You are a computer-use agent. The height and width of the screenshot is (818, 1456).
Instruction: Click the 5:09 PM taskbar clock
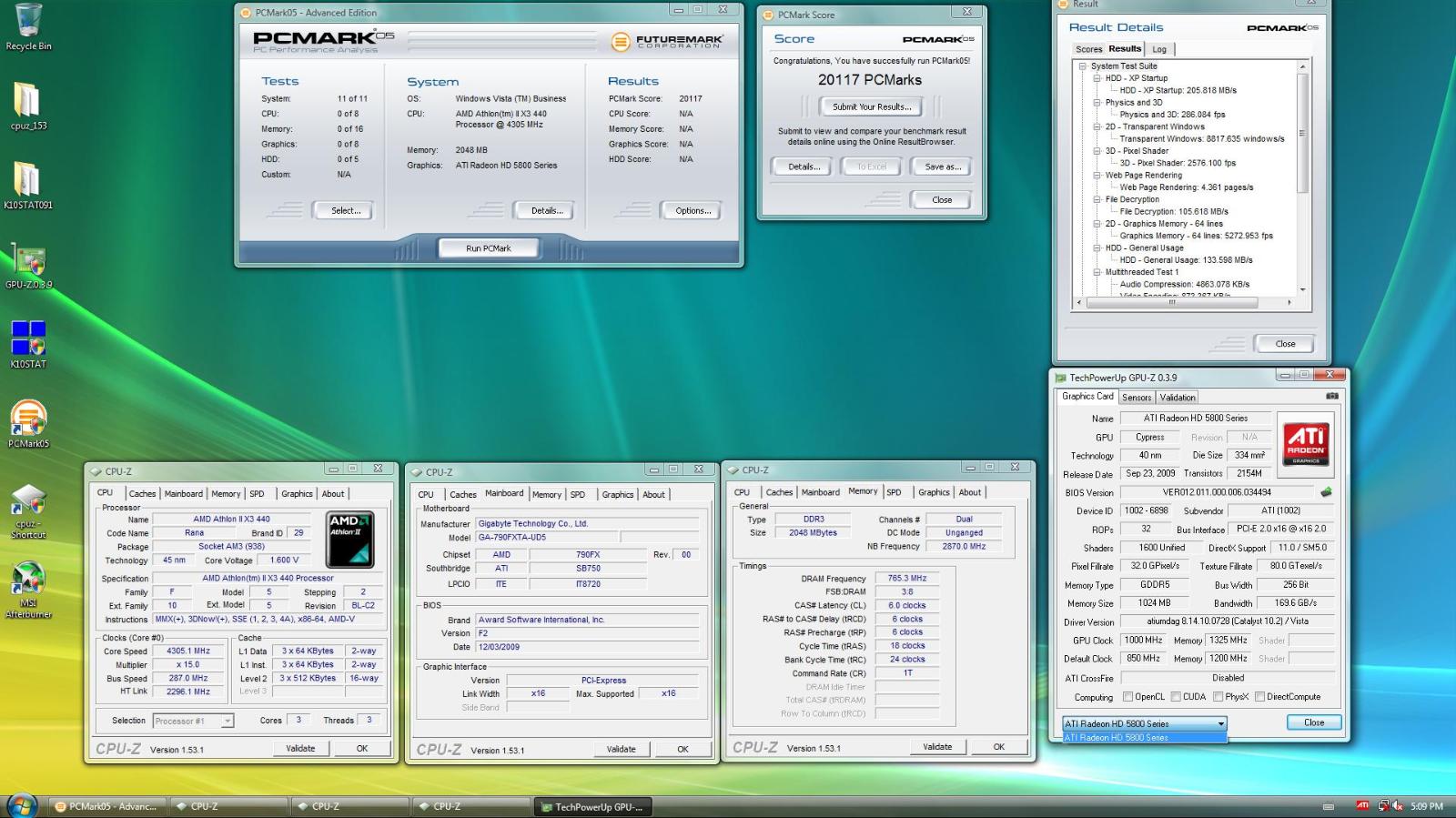point(1426,806)
